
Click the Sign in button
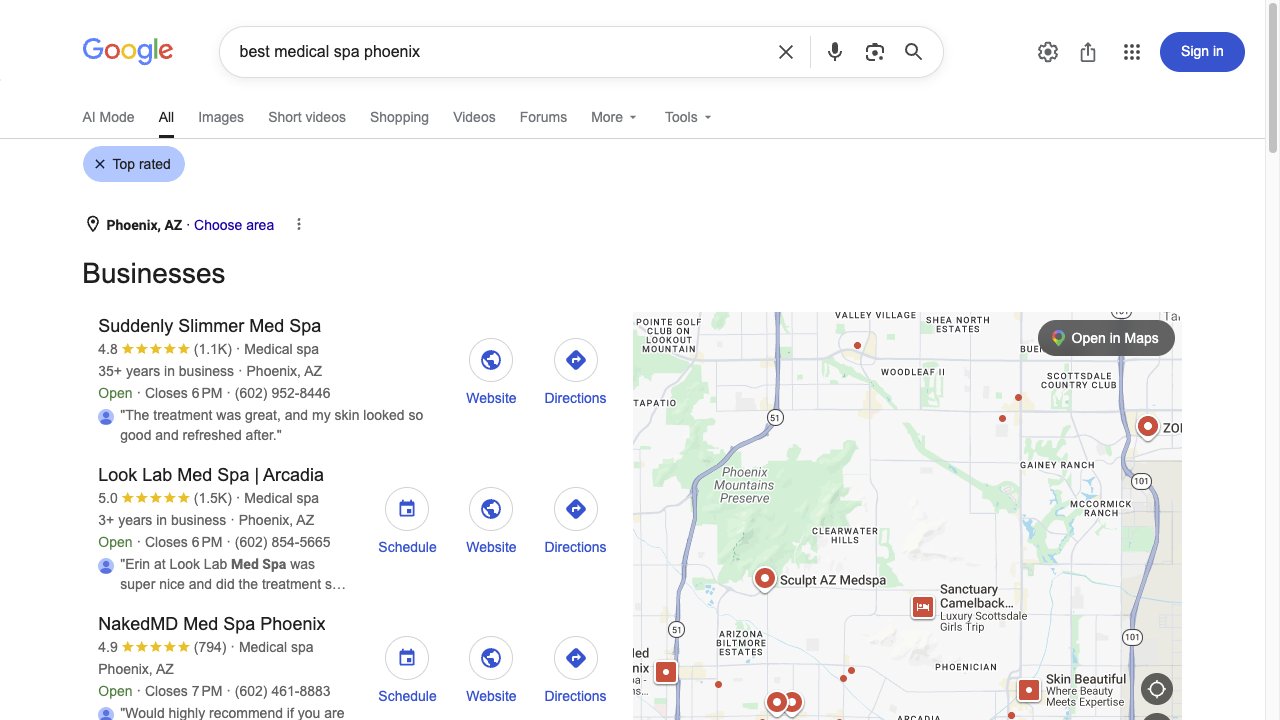click(x=1202, y=52)
